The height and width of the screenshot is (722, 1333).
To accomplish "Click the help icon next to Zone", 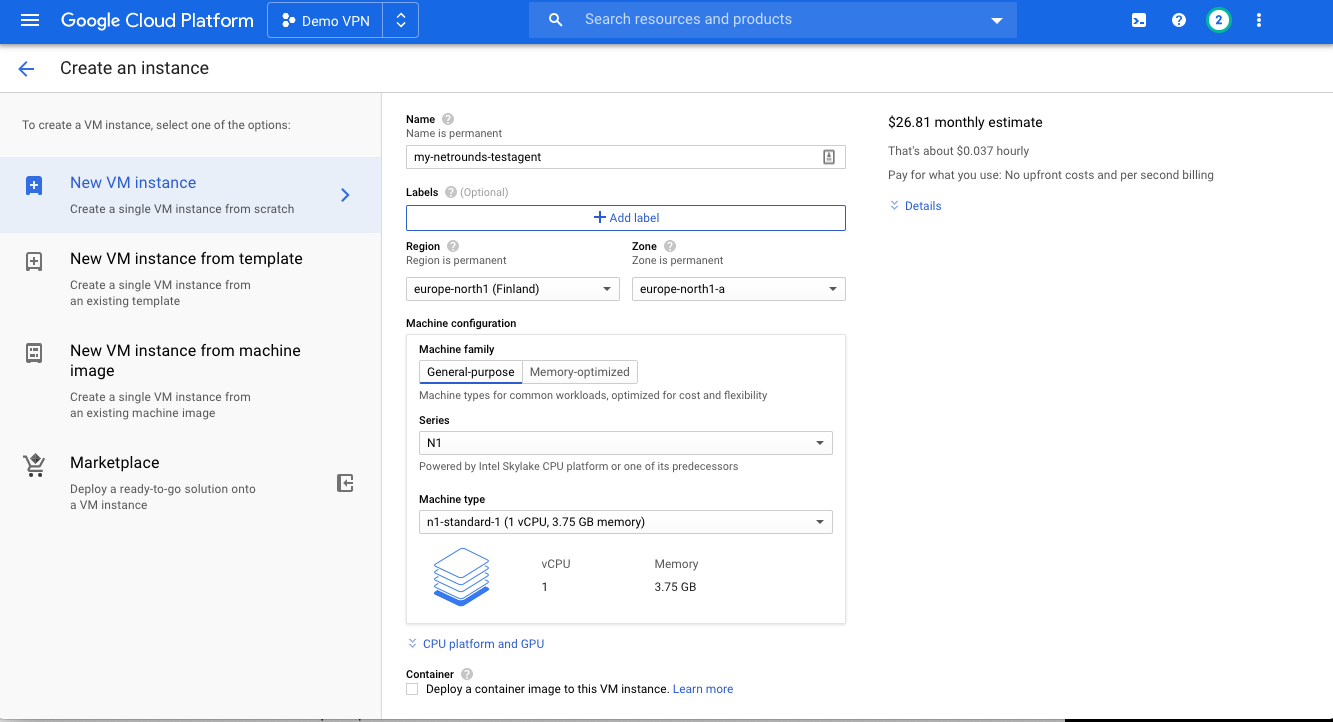I will [x=669, y=244].
